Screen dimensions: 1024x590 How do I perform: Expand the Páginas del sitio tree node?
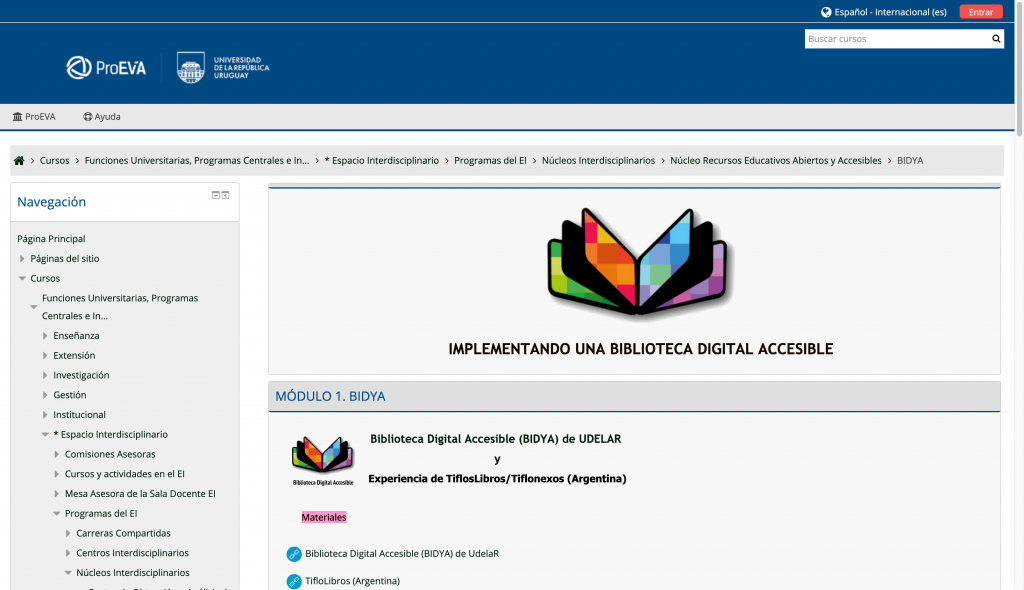(23, 259)
